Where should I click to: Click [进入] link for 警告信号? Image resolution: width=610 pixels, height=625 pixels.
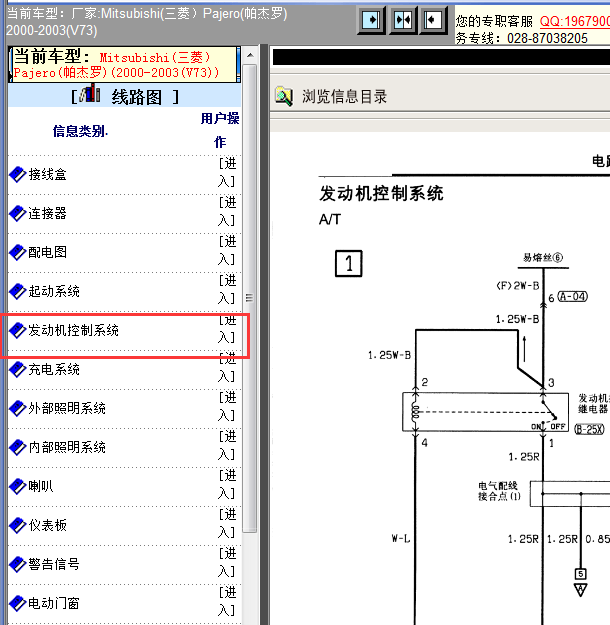coord(228,563)
